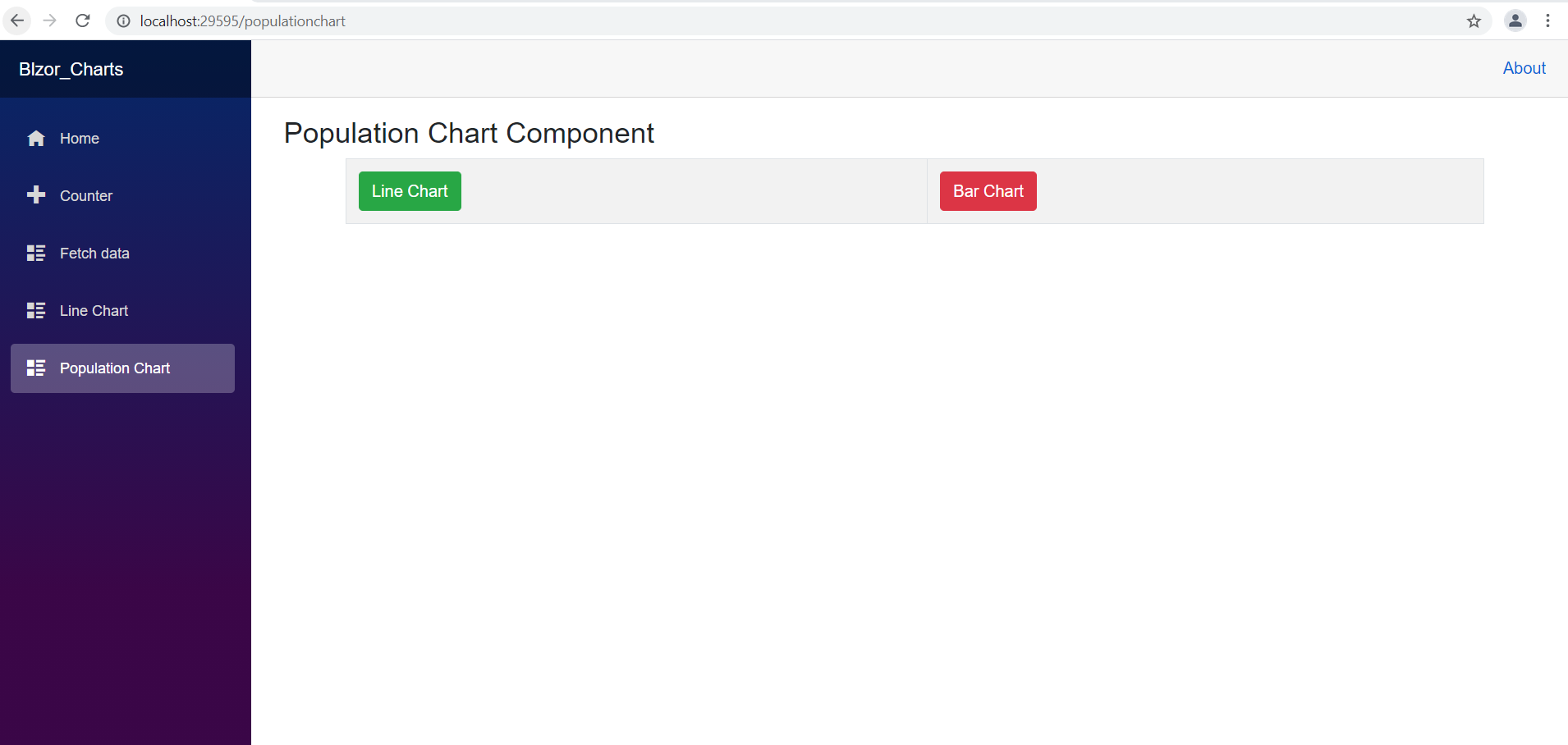Click the list icon beside Line Chart
The image size is (1568, 745).
click(x=36, y=310)
